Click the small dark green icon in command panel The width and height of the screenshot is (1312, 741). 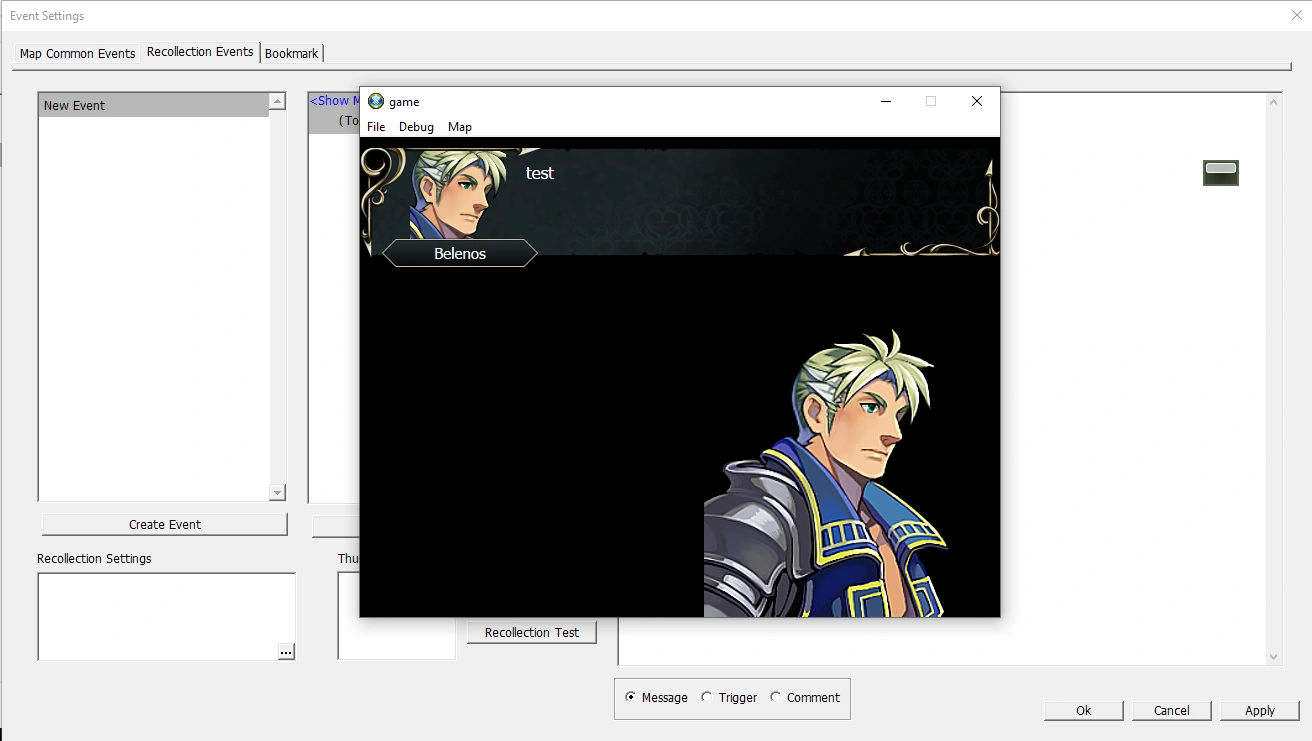(x=1221, y=173)
